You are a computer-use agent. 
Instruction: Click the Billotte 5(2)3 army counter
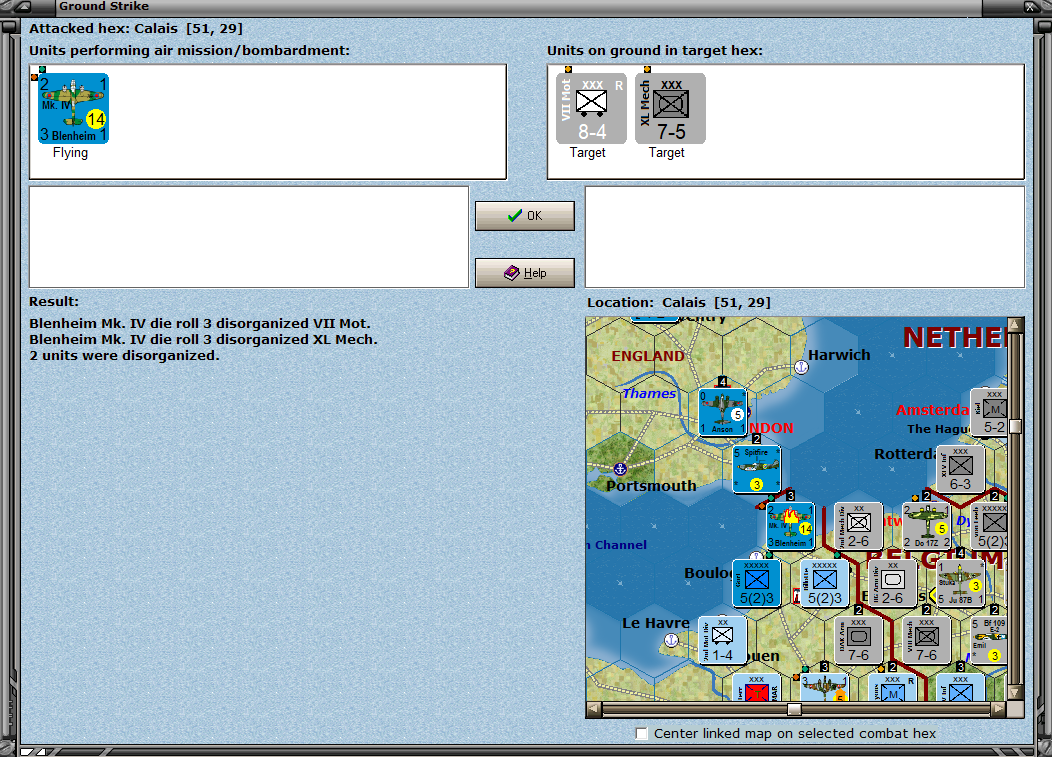825,583
